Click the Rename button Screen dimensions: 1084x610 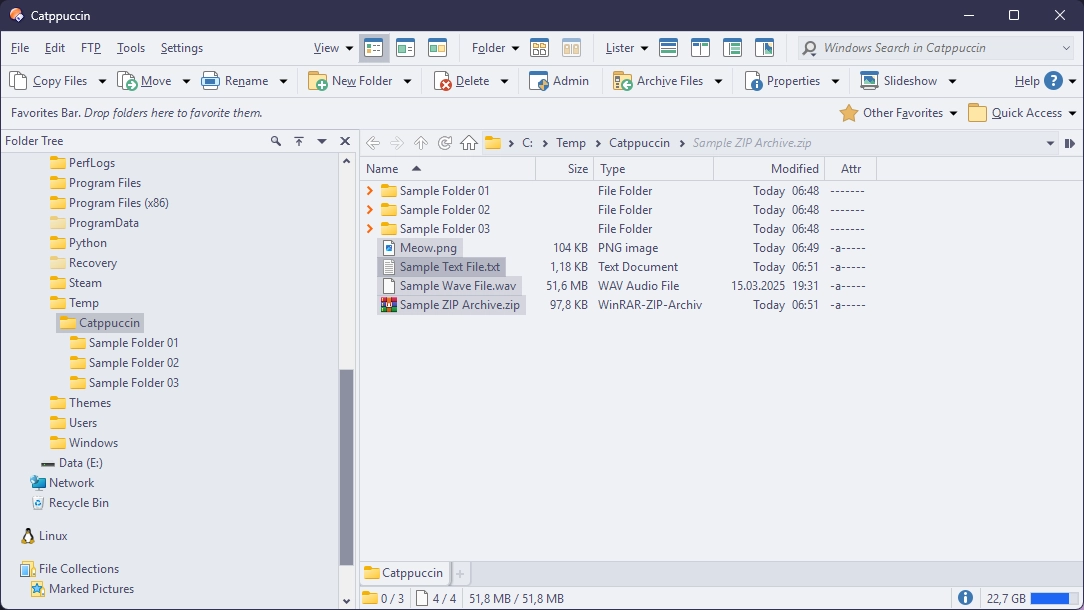click(235, 81)
